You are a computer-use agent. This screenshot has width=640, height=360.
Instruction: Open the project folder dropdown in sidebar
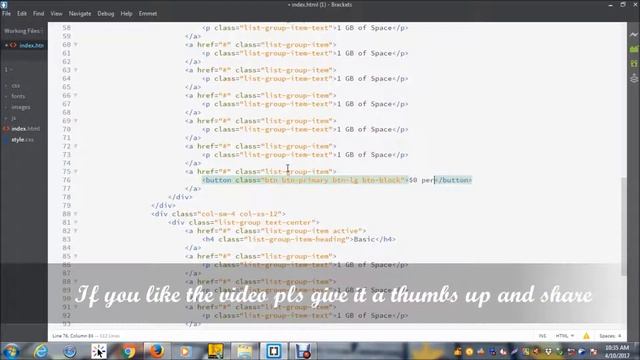pos(8,69)
